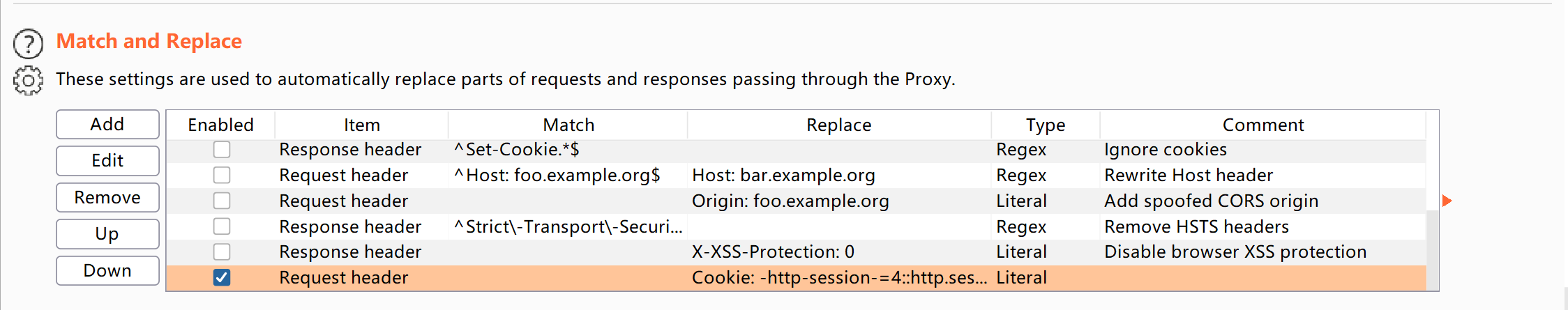The width and height of the screenshot is (1568, 310).
Task: Open the Match and Replace help icon
Action: [28, 43]
